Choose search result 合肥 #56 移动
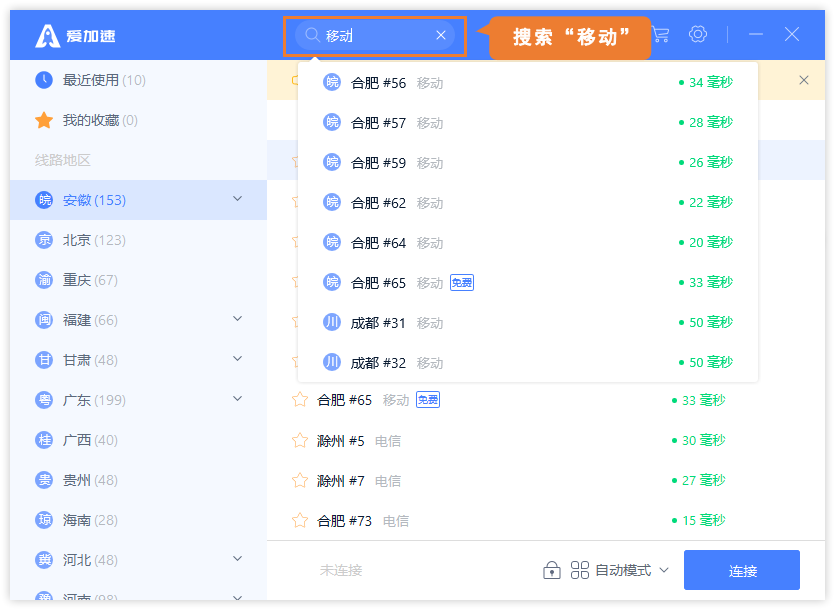 pos(528,83)
